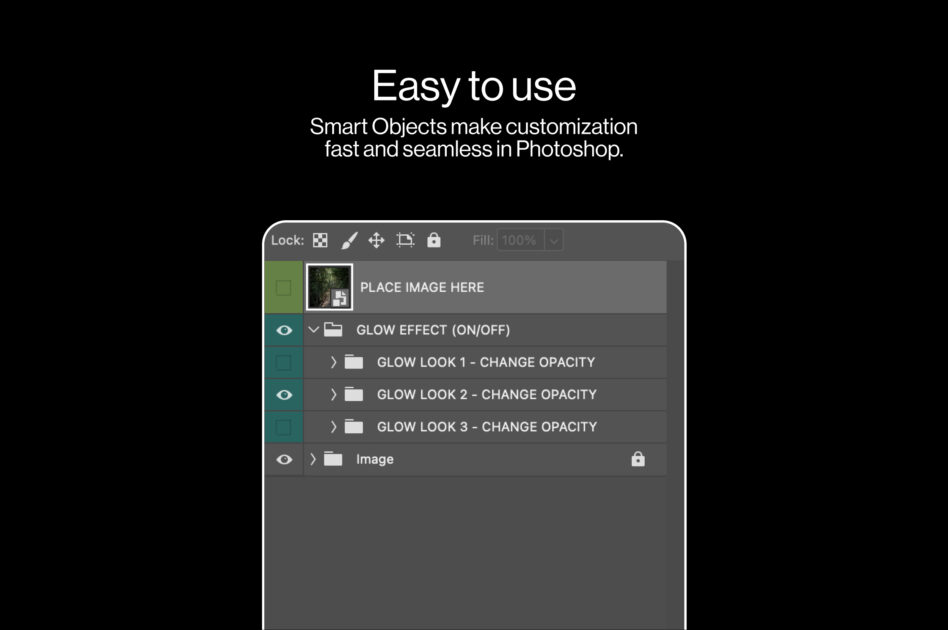Open the Fill percentage dropdown arrow
The image size is (948, 630).
pos(554,241)
